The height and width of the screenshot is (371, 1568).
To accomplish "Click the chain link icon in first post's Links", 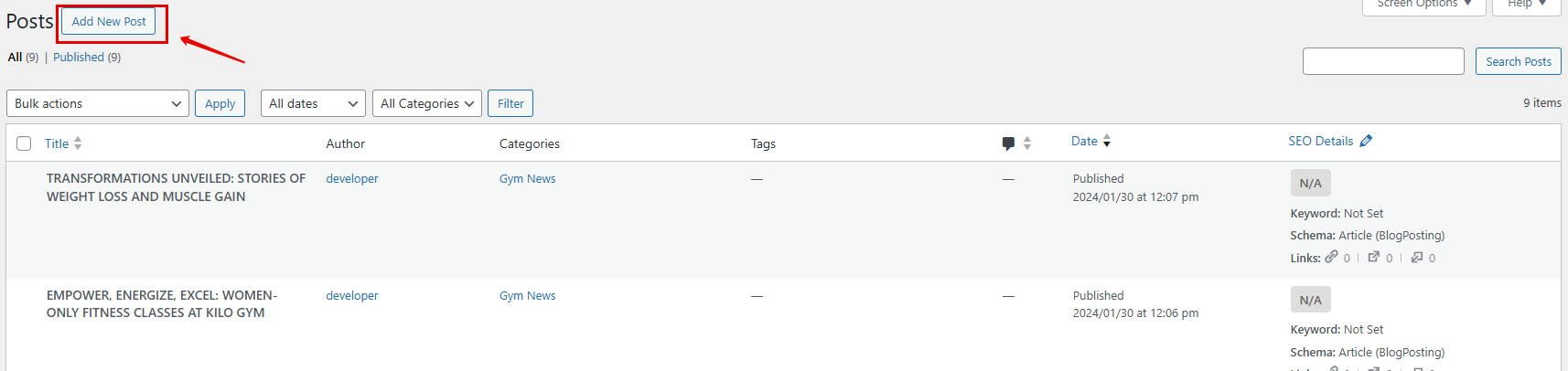I will 1331,258.
